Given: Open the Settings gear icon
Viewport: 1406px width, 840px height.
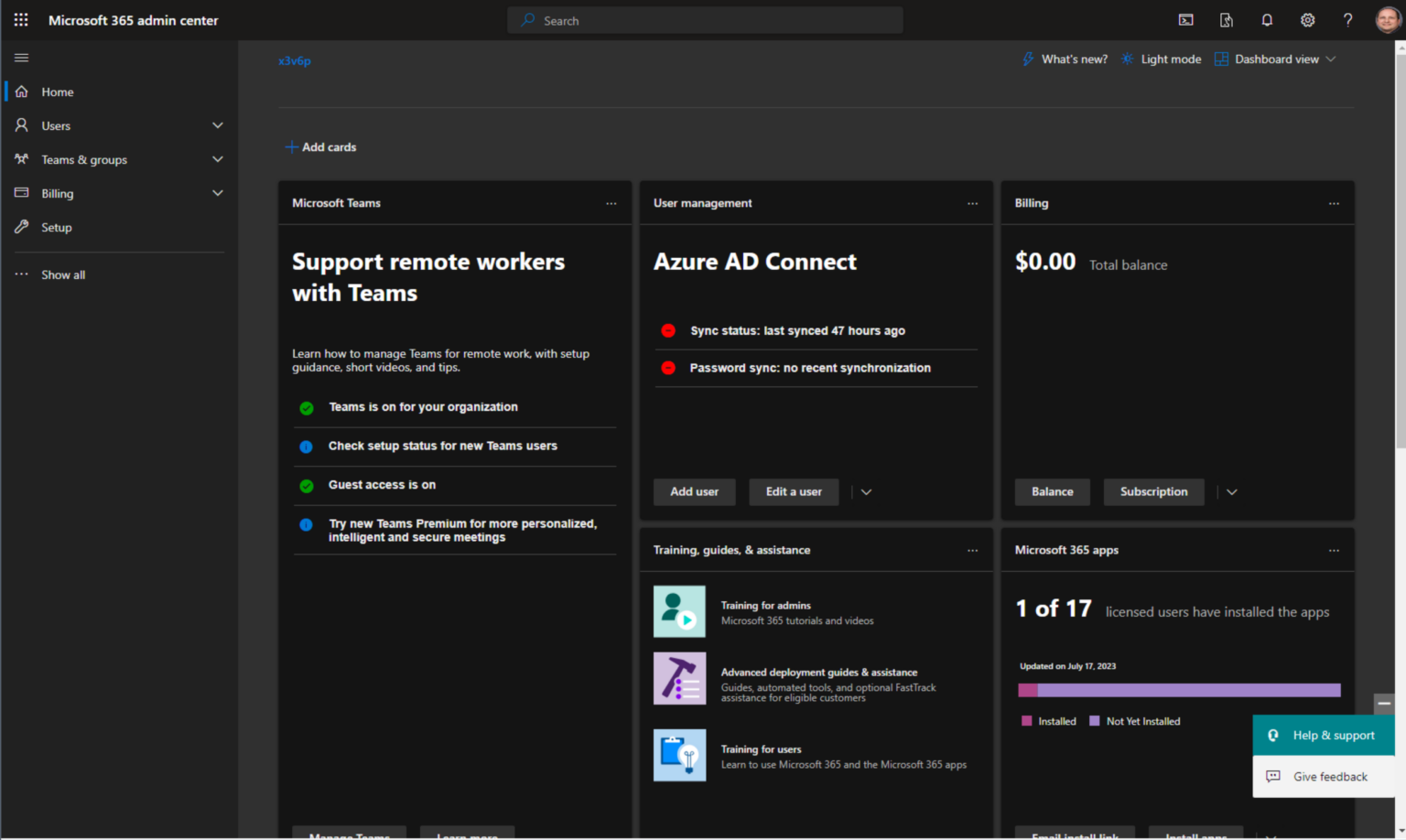Looking at the screenshot, I should pos(1307,19).
